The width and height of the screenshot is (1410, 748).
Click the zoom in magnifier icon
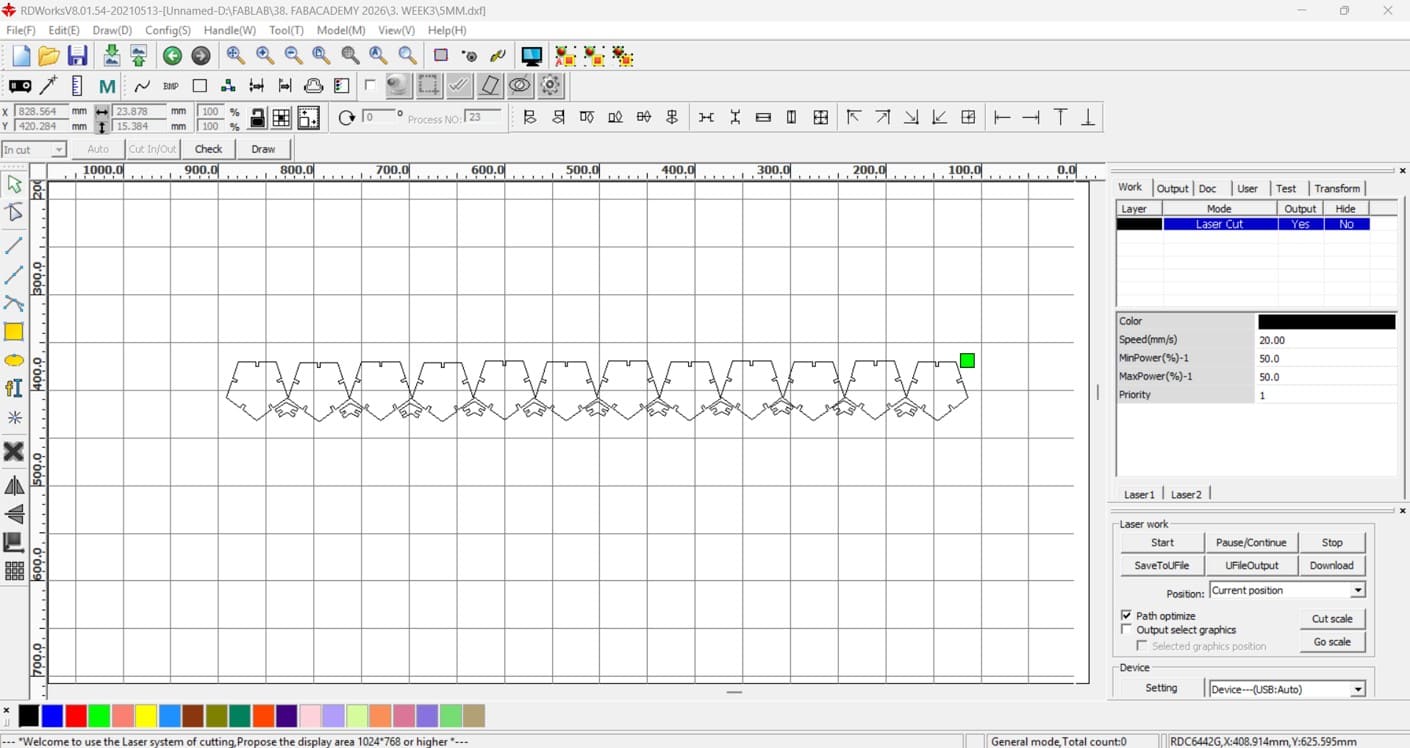coord(265,56)
